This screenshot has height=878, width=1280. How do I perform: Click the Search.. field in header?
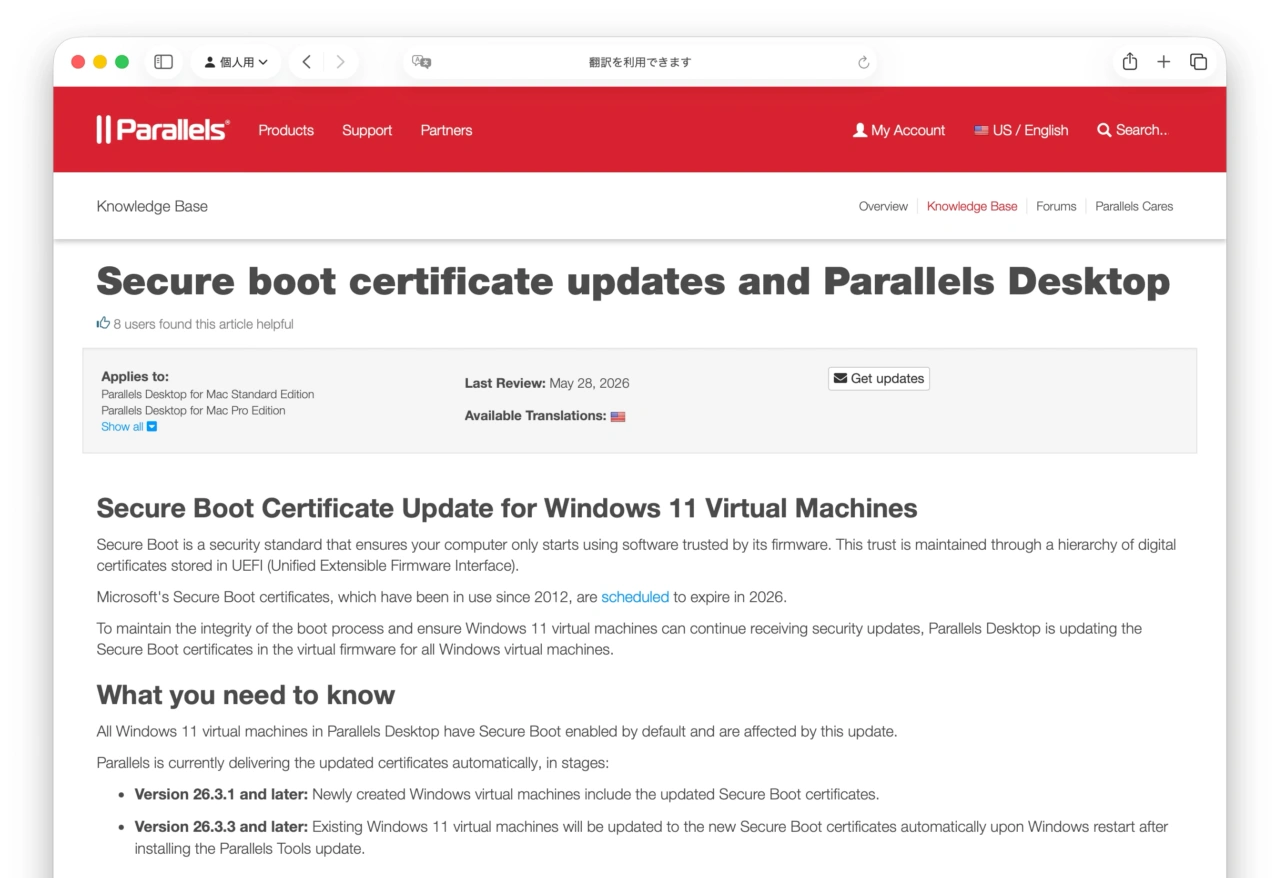coord(1132,130)
